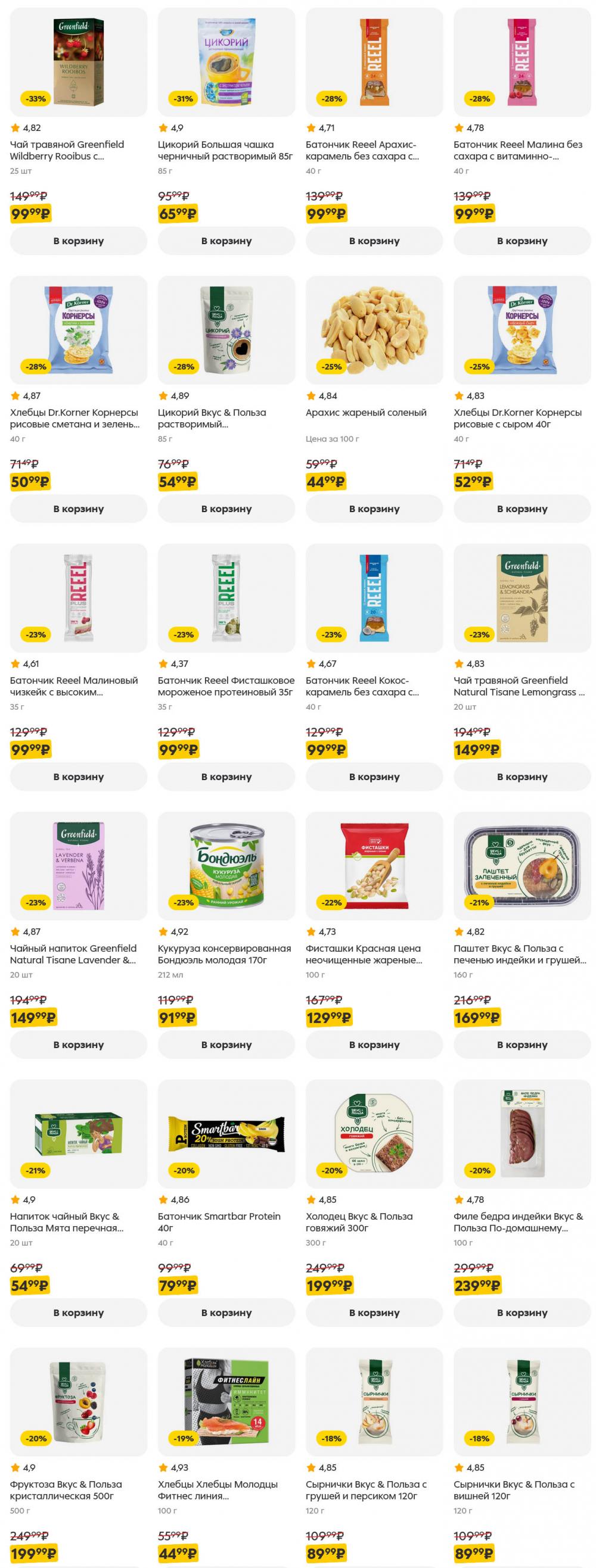Open link Паштет Вкус & Польза с печенью индейки

point(520,954)
